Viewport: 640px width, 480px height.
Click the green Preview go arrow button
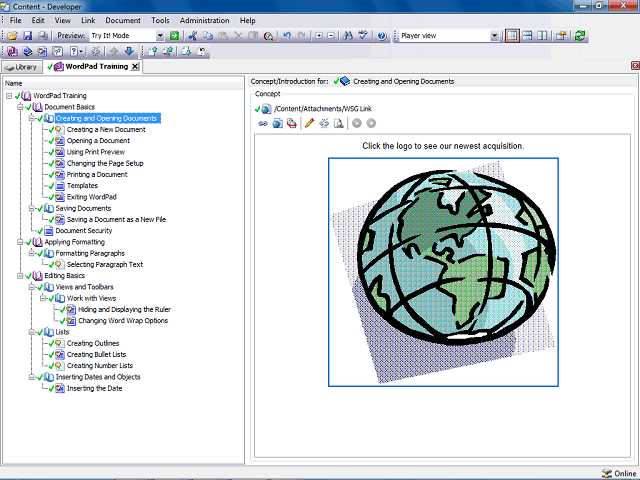click(174, 36)
